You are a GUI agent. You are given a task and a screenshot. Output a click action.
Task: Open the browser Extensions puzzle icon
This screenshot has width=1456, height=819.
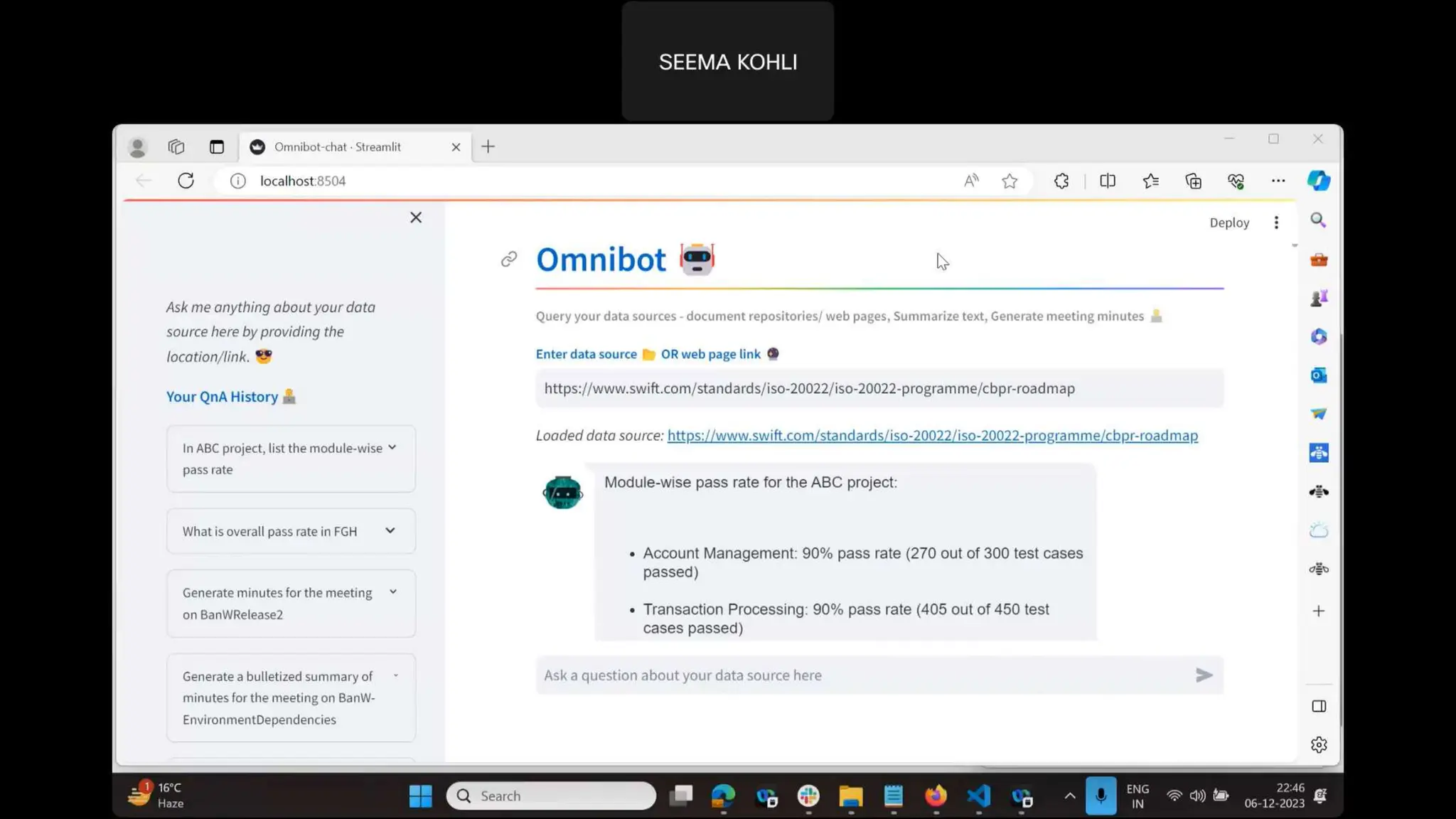[1061, 181]
